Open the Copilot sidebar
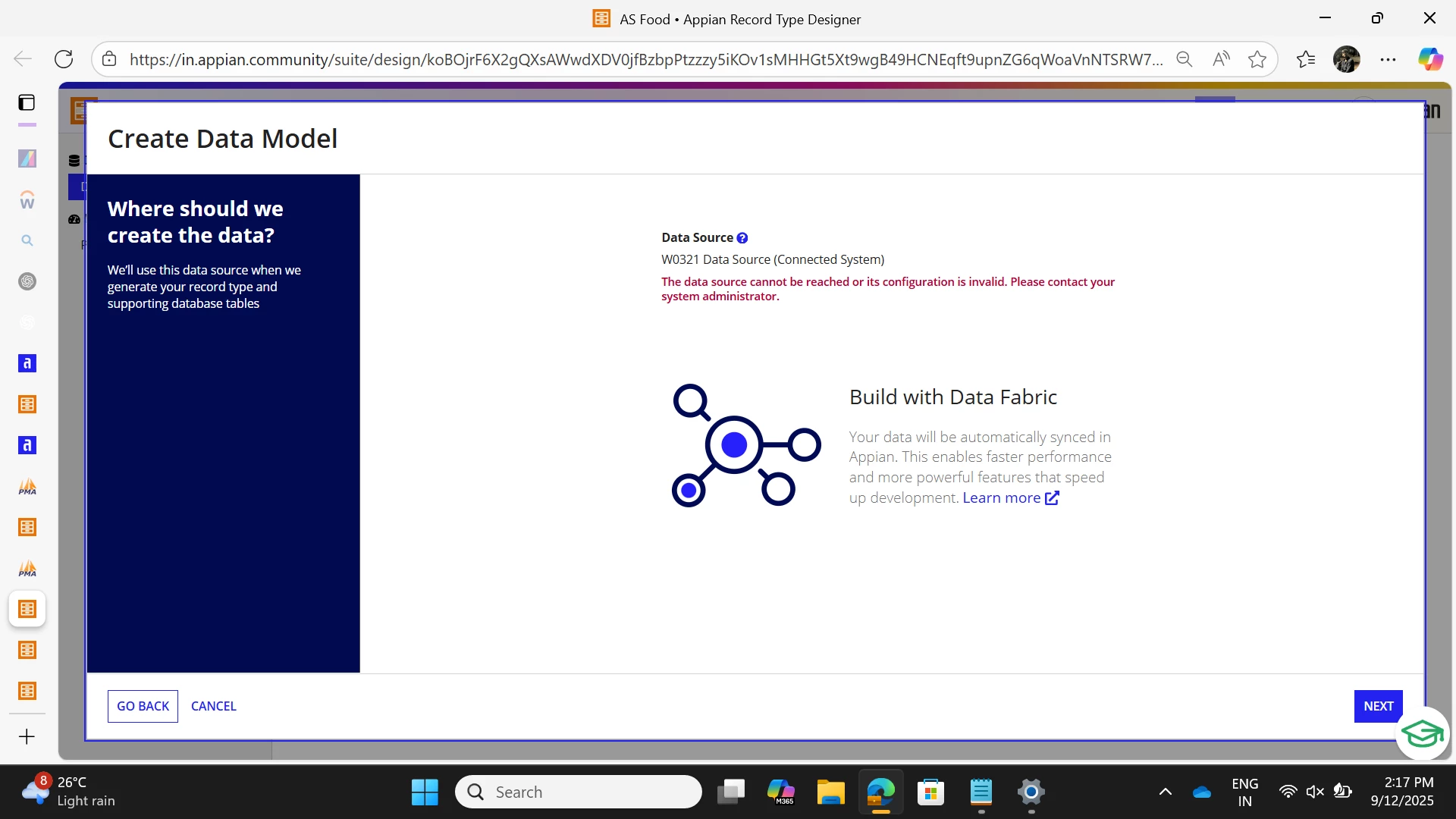The image size is (1456, 819). coord(1430,59)
